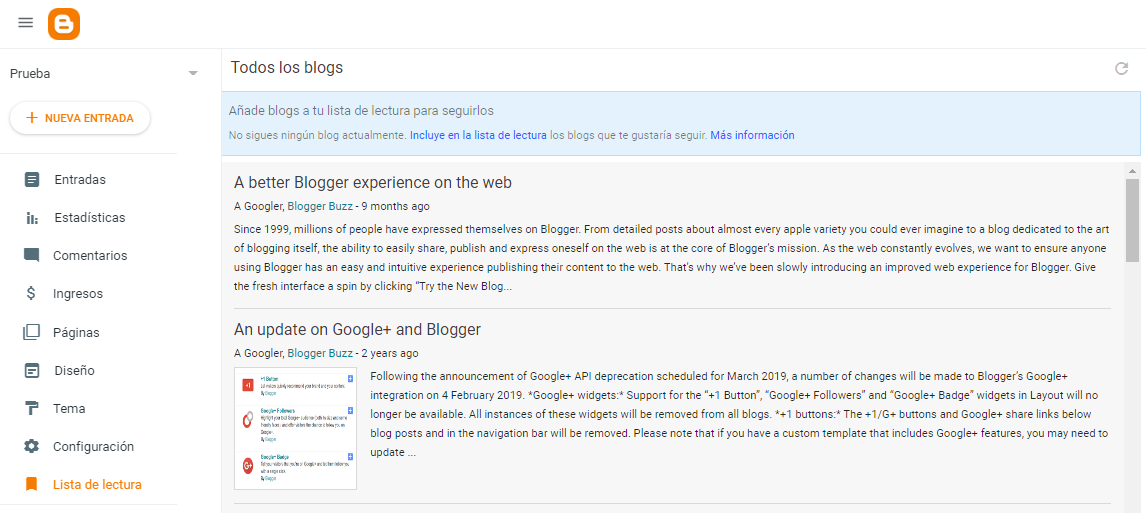Open Estadísticas section
This screenshot has height=513, width=1146.
click(89, 218)
